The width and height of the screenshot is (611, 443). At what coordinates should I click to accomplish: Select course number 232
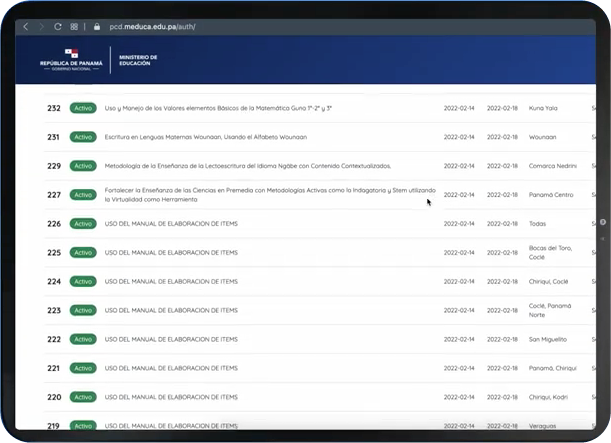point(54,108)
